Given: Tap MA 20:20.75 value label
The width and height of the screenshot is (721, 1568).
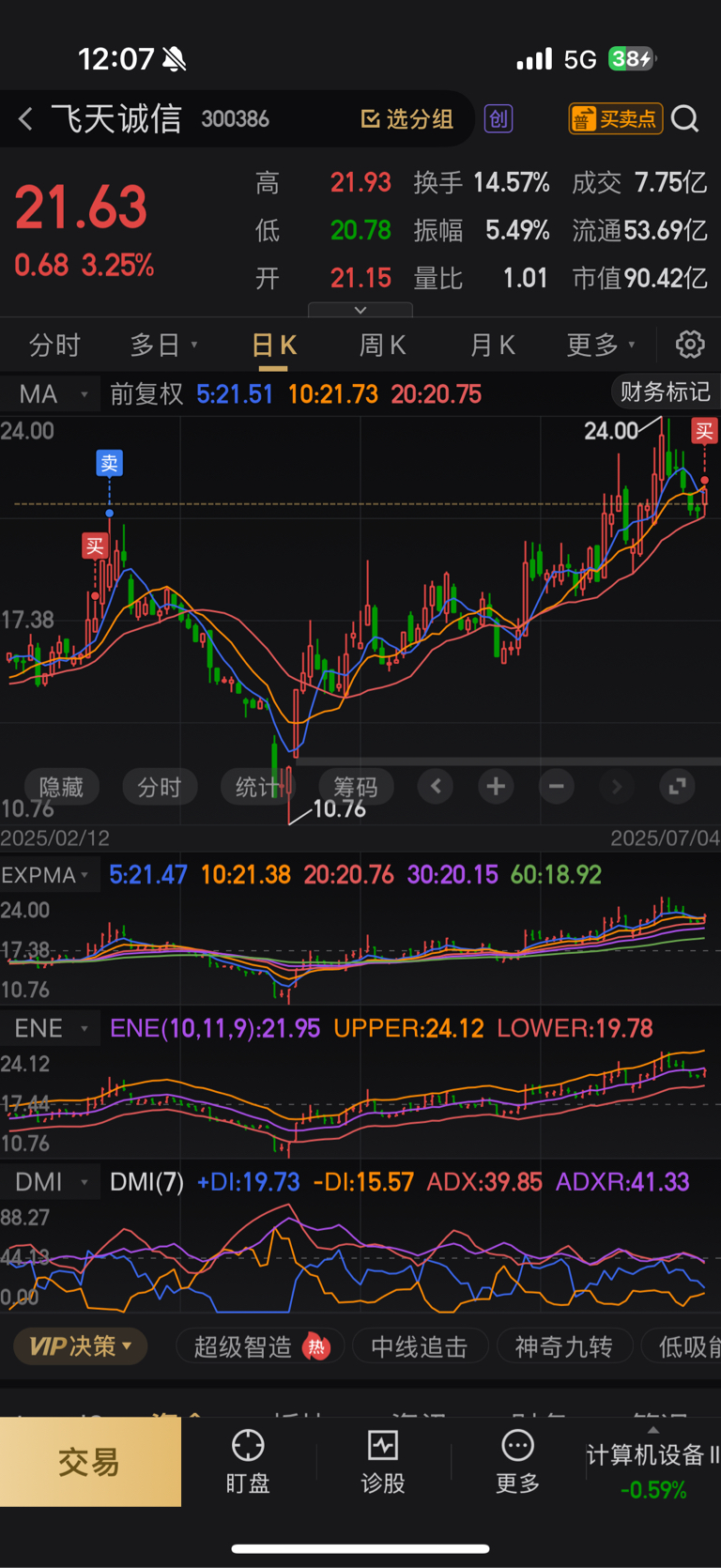Looking at the screenshot, I should click(x=437, y=394).
